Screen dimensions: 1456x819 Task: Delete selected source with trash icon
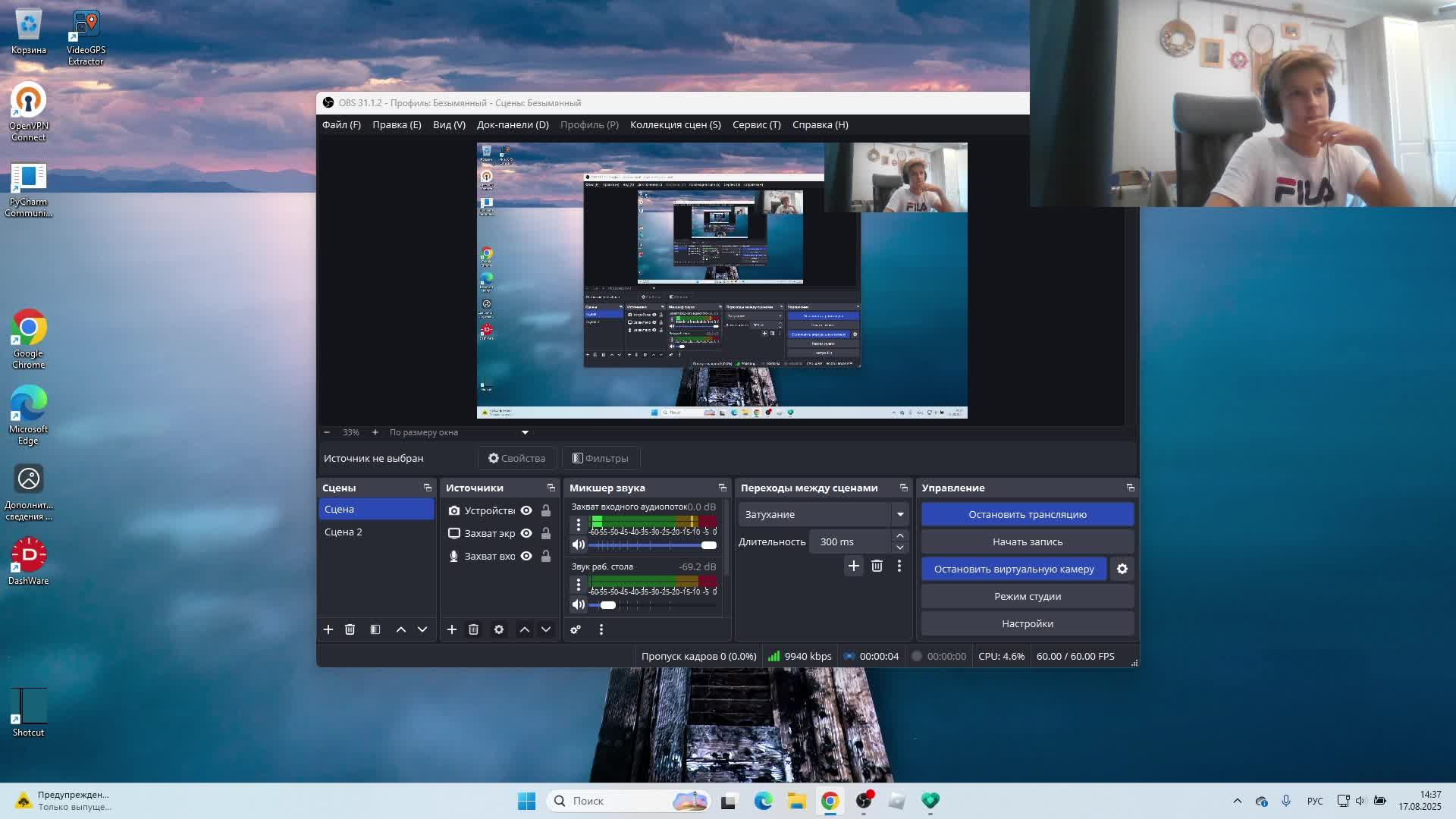point(473,629)
